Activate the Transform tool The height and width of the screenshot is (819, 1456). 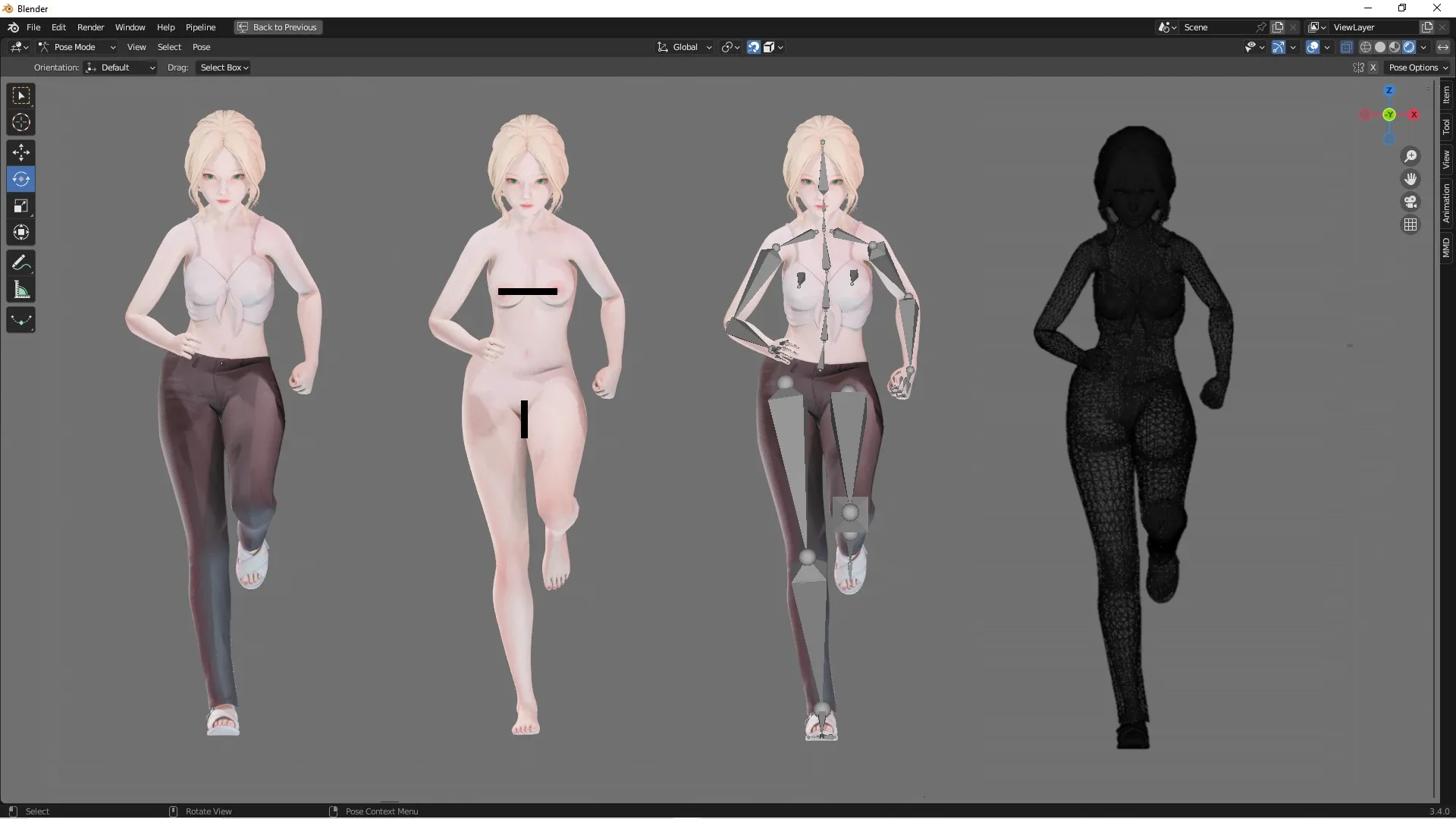pyautogui.click(x=20, y=233)
